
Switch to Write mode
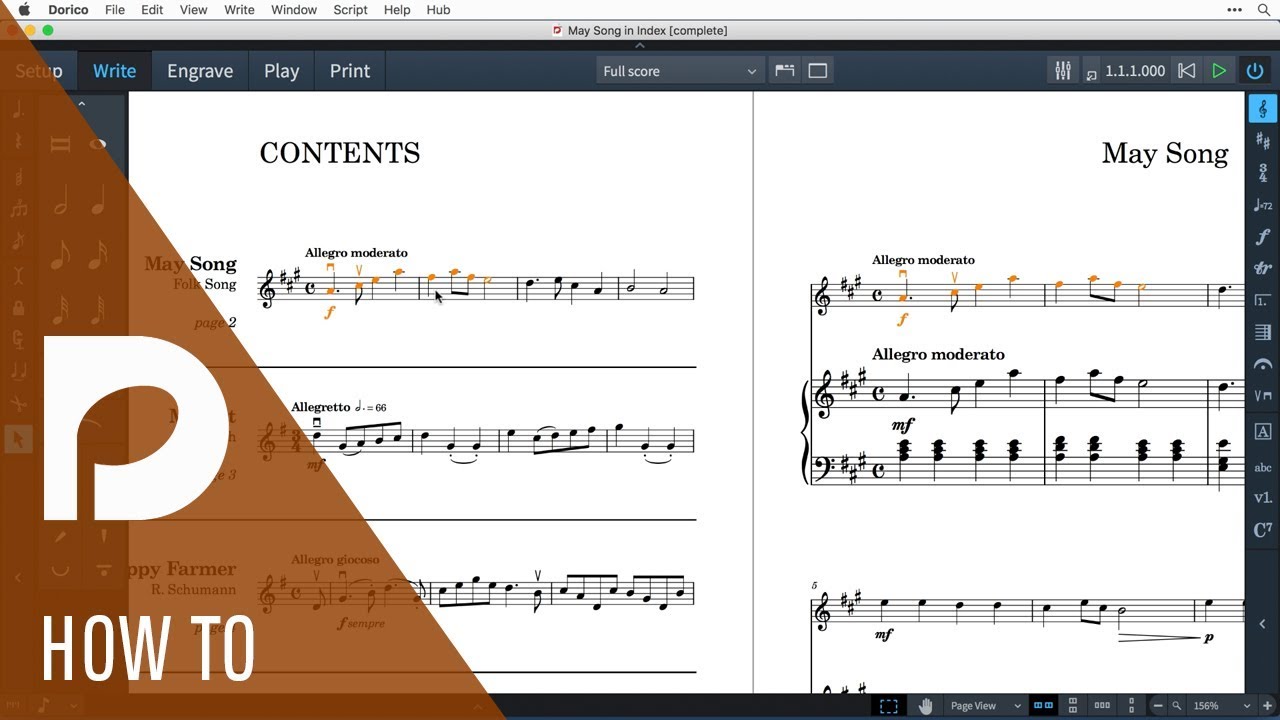click(x=114, y=71)
